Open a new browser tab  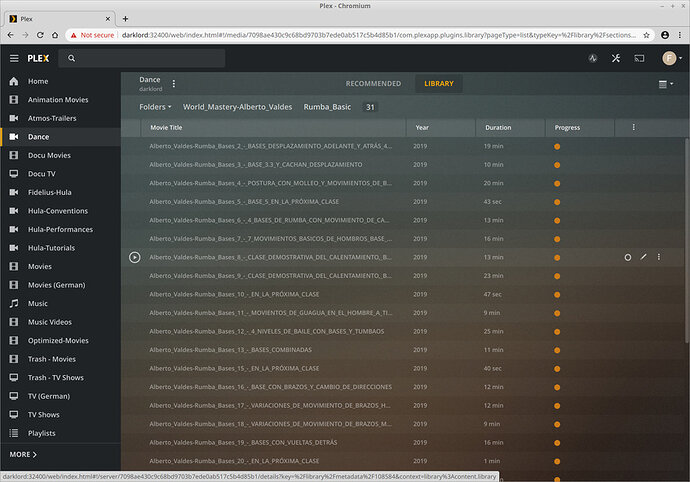tap(125, 18)
